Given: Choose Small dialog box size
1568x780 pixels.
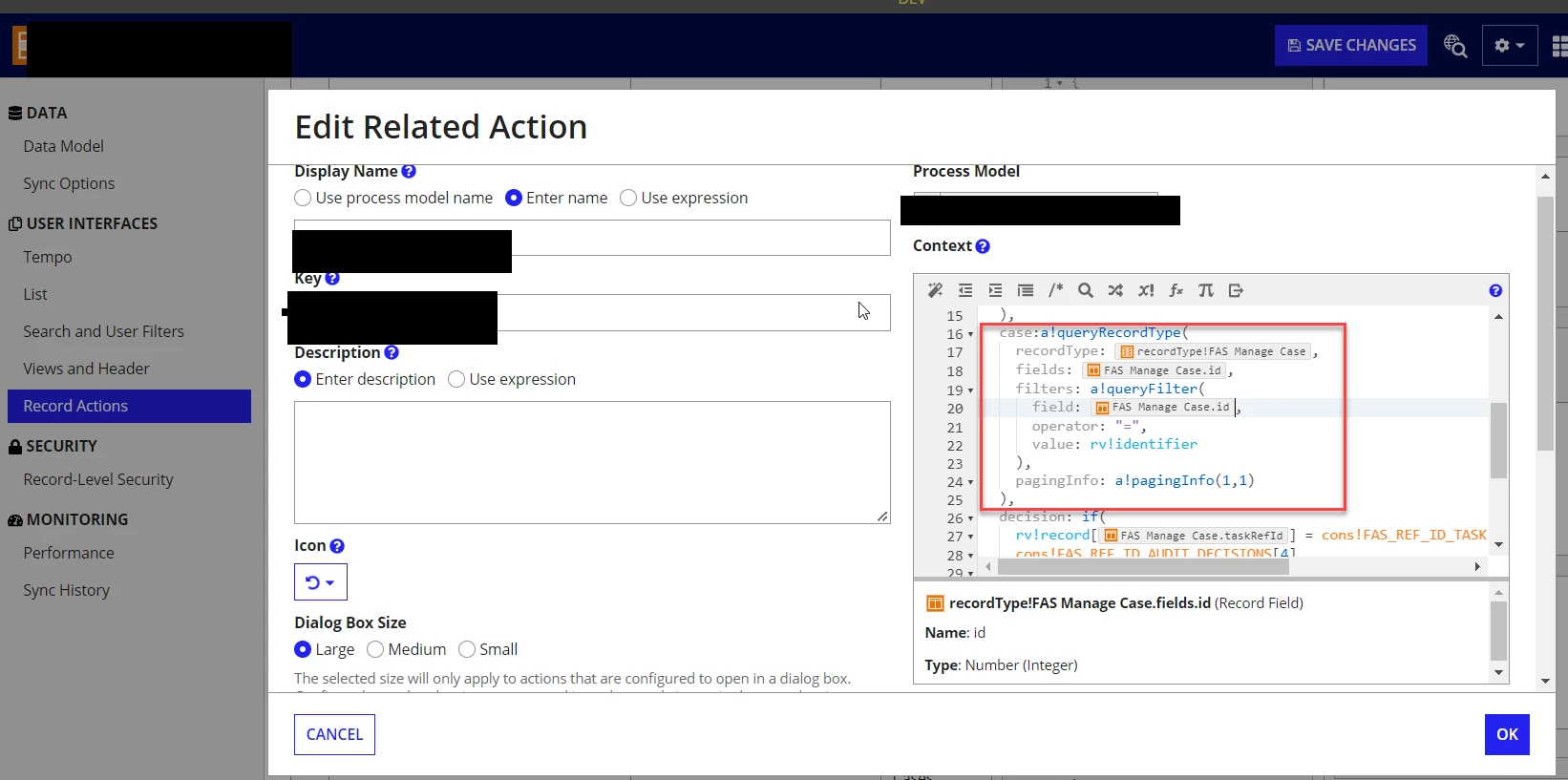Looking at the screenshot, I should pyautogui.click(x=467, y=649).
